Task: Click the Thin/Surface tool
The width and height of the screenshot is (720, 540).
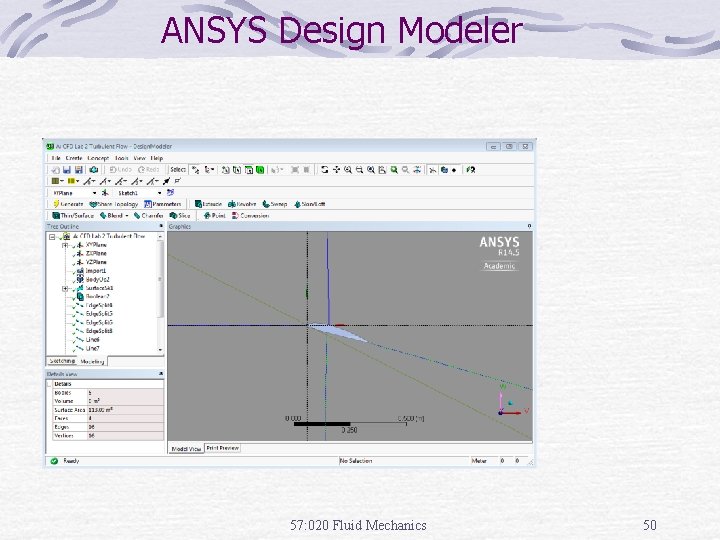Action: (x=73, y=215)
